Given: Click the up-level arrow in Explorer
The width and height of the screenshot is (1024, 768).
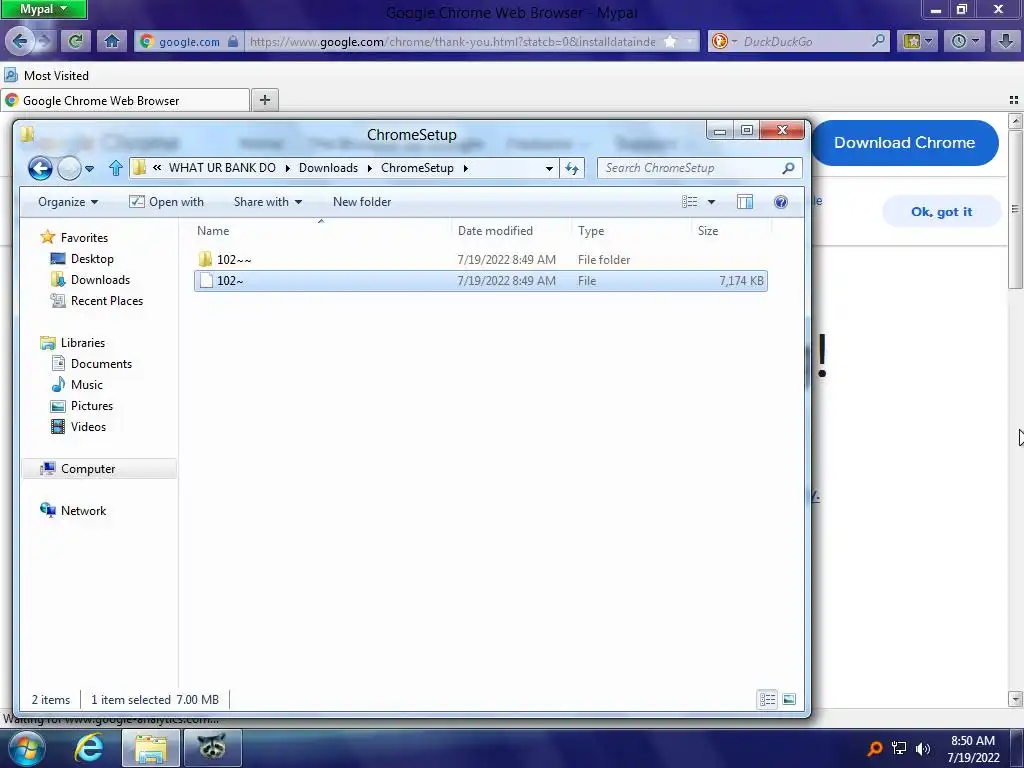Looking at the screenshot, I should coord(116,168).
